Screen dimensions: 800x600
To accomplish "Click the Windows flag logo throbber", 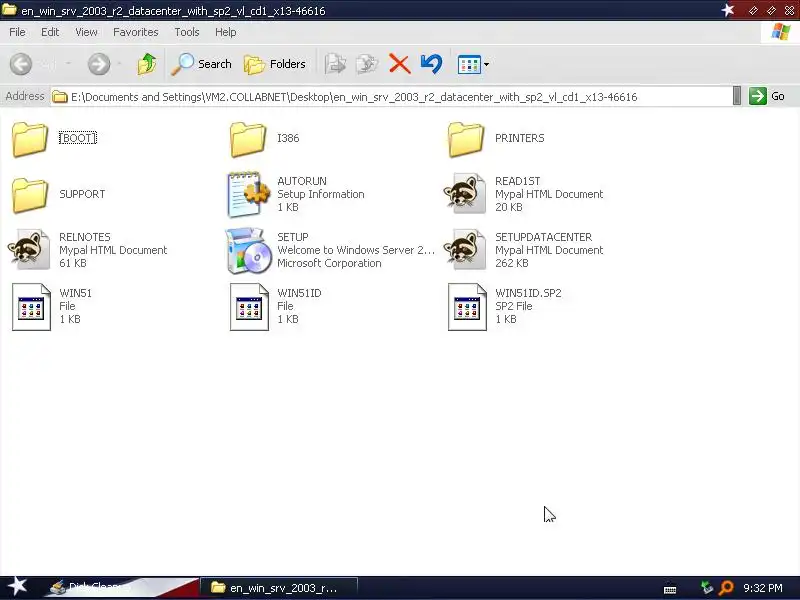I will (780, 32).
